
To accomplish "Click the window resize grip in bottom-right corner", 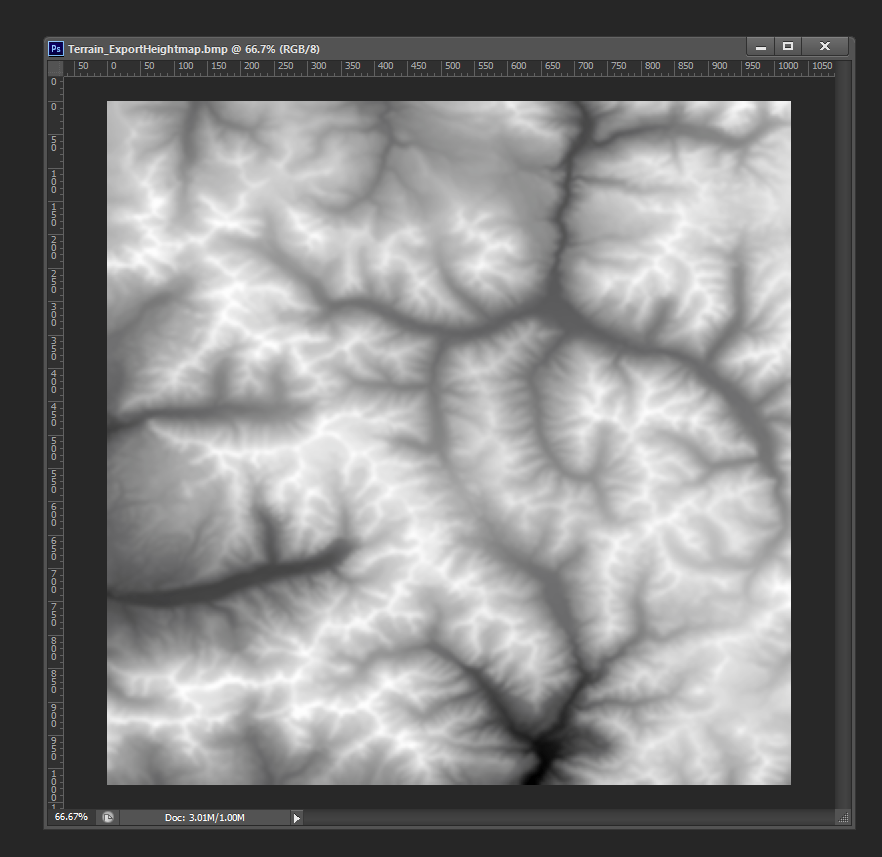I will coord(842,817).
